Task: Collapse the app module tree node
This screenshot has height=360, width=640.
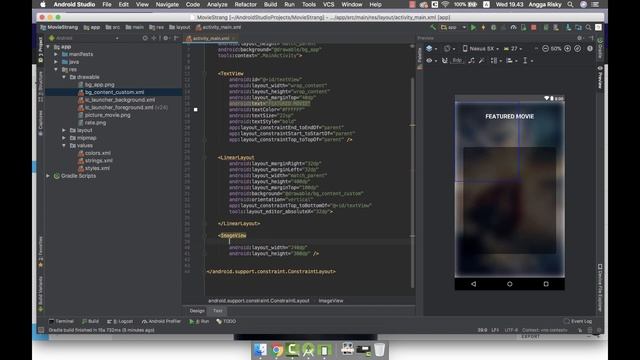Action: click(49, 47)
